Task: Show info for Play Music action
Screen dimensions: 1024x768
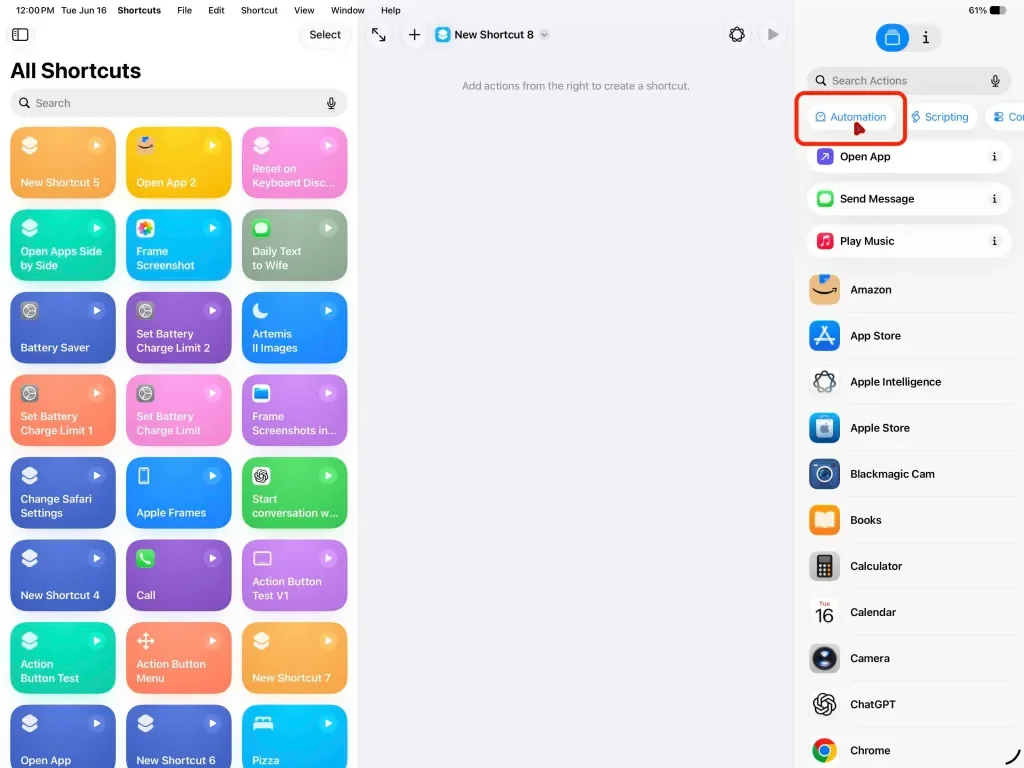Action: tap(994, 241)
